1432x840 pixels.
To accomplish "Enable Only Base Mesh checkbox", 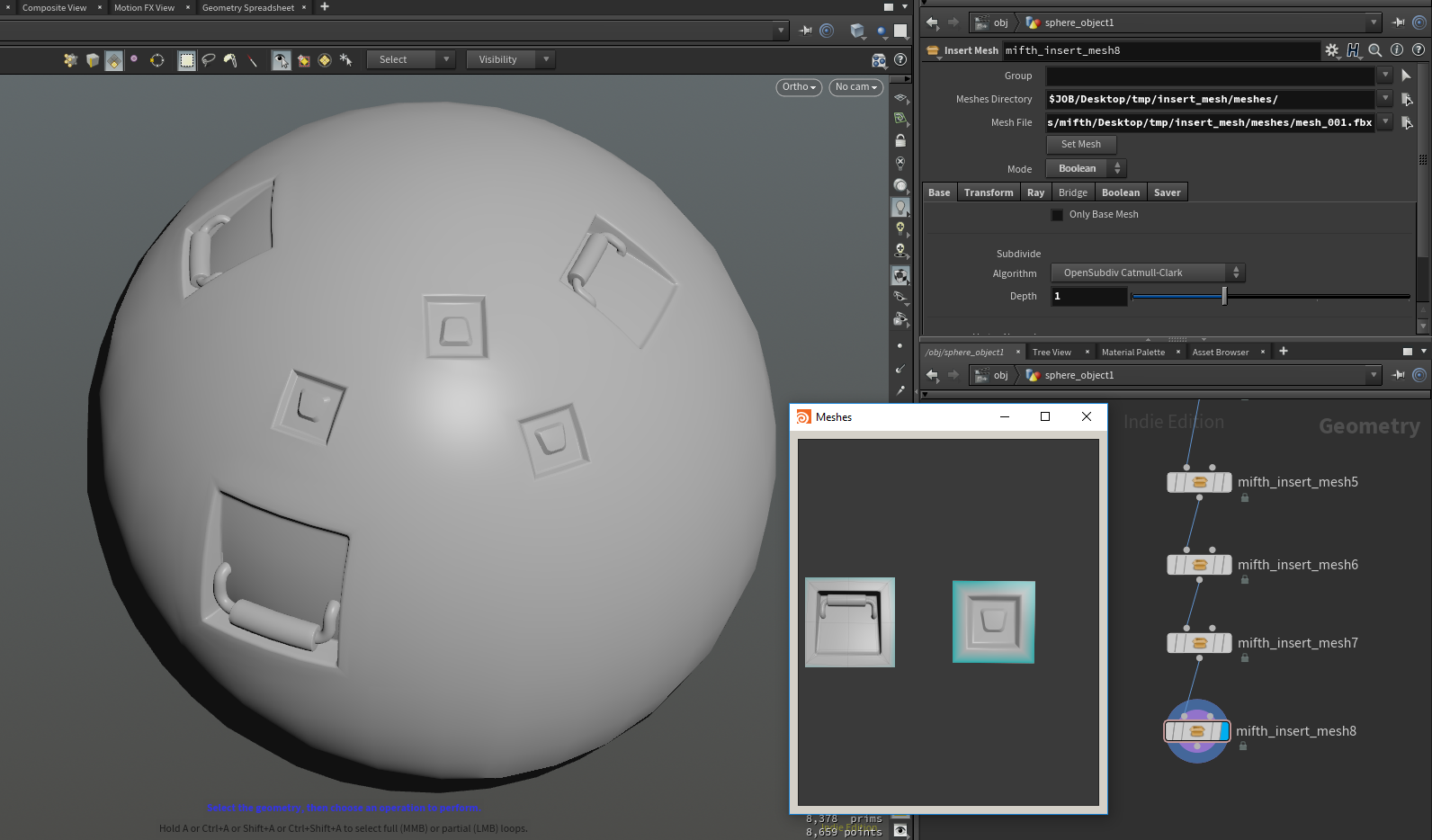I will (x=1057, y=215).
